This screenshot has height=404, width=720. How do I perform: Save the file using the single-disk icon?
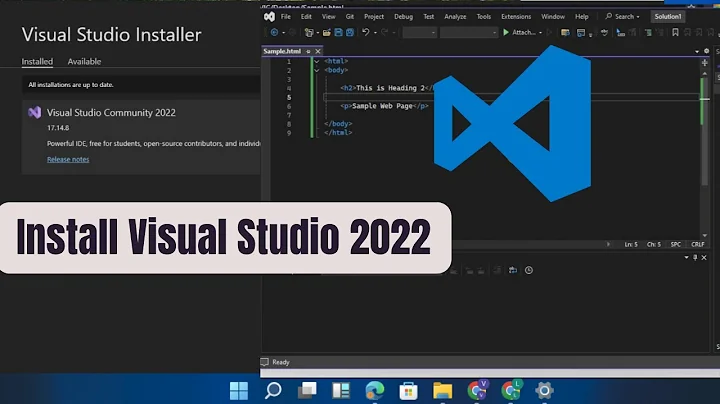pos(338,33)
